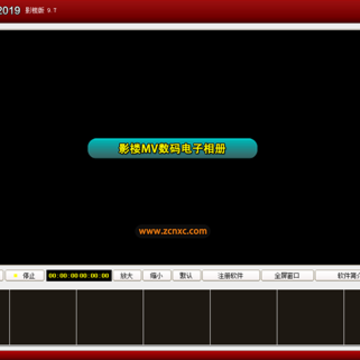Click the 00:00:00 timecode display
The image size is (360, 360).
(x=79, y=276)
